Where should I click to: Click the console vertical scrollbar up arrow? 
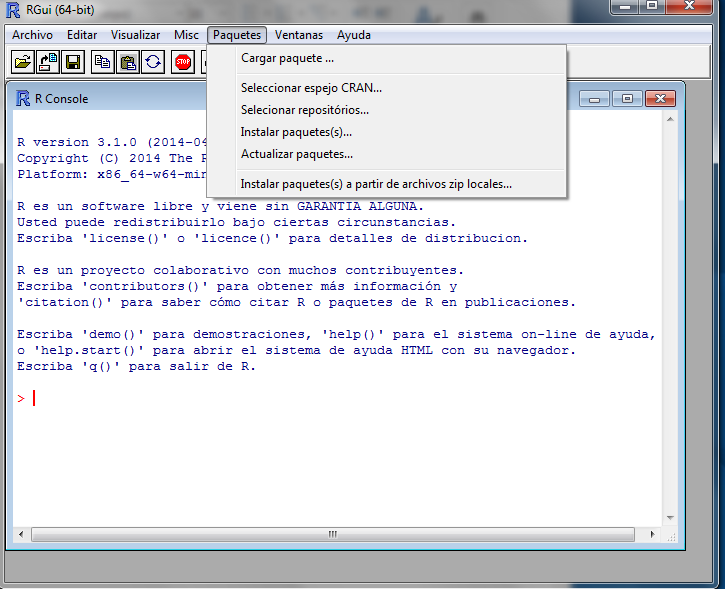click(x=670, y=119)
